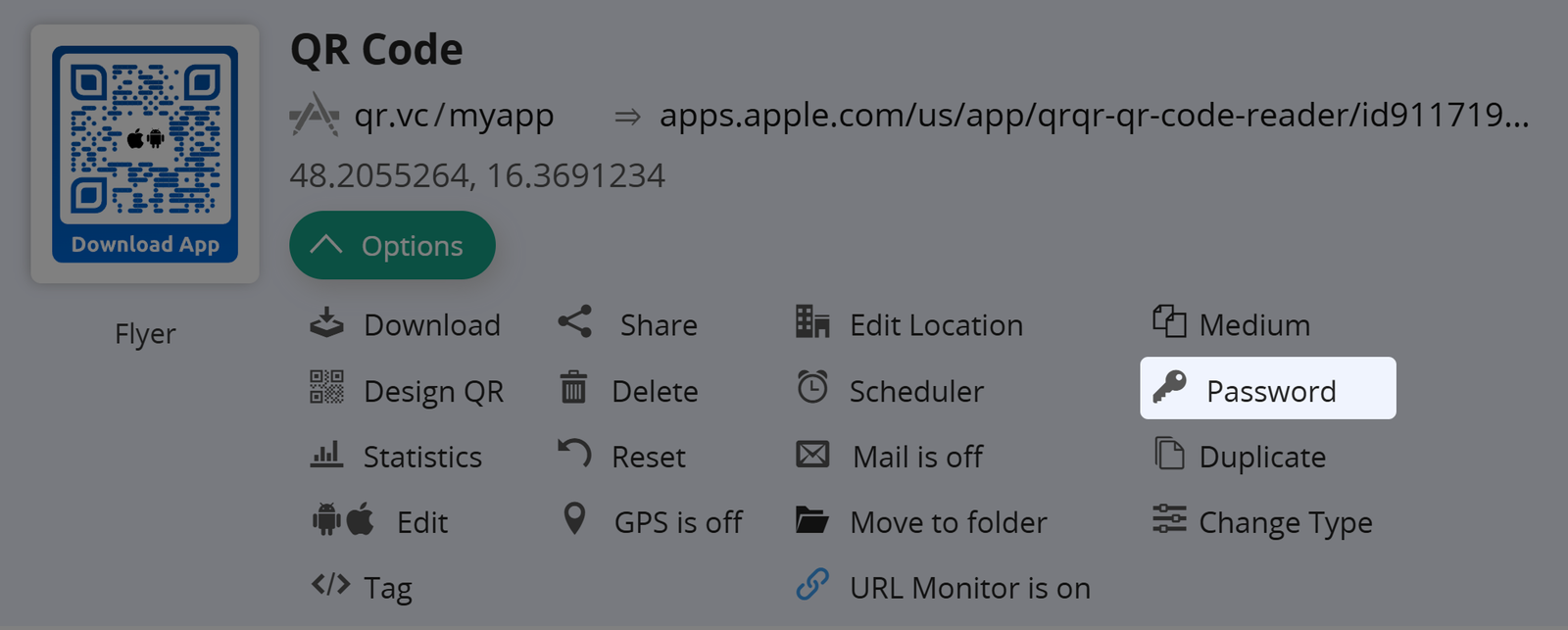This screenshot has height=630, width=1568.
Task: Click the Tag code brackets icon
Action: [x=330, y=586]
